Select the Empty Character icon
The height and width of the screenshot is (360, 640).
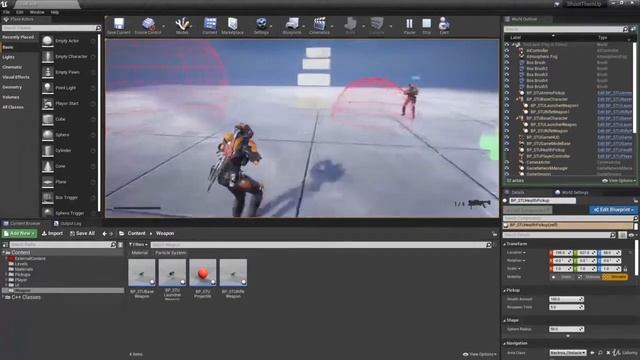click(48, 57)
